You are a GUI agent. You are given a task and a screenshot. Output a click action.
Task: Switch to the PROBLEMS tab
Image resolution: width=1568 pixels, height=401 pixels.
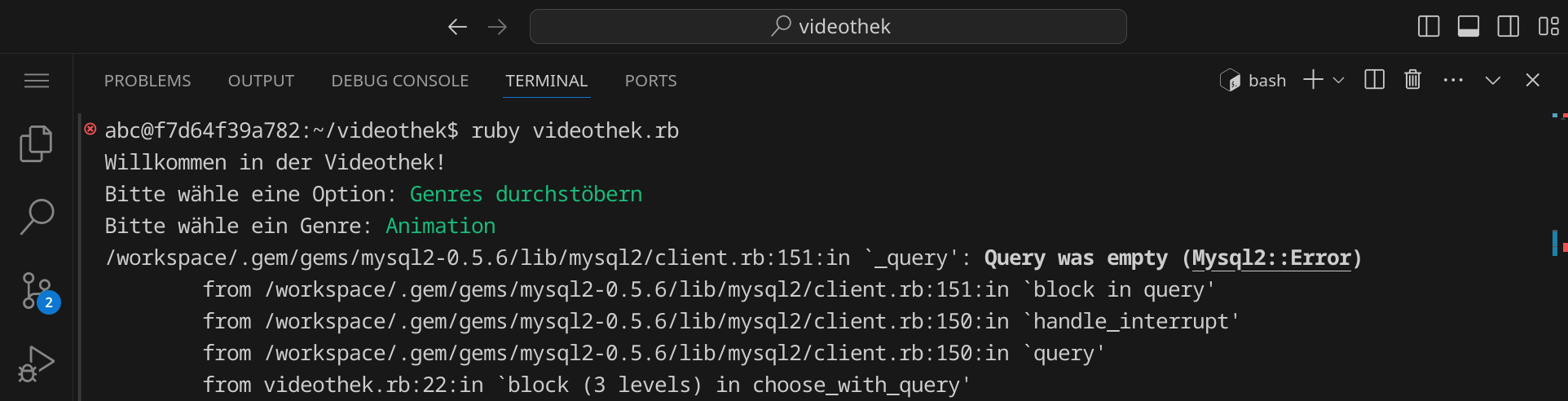coord(148,81)
